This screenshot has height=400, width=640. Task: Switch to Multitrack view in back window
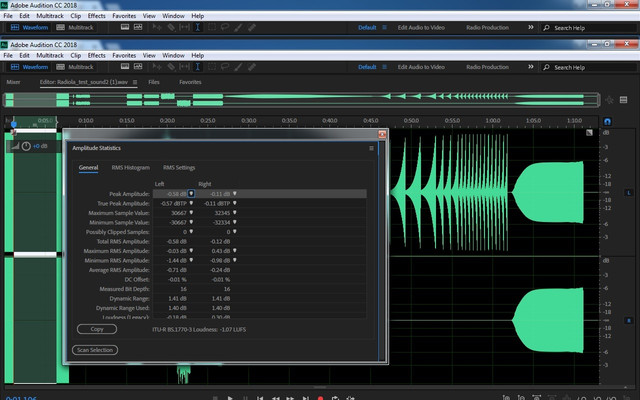[75, 27]
